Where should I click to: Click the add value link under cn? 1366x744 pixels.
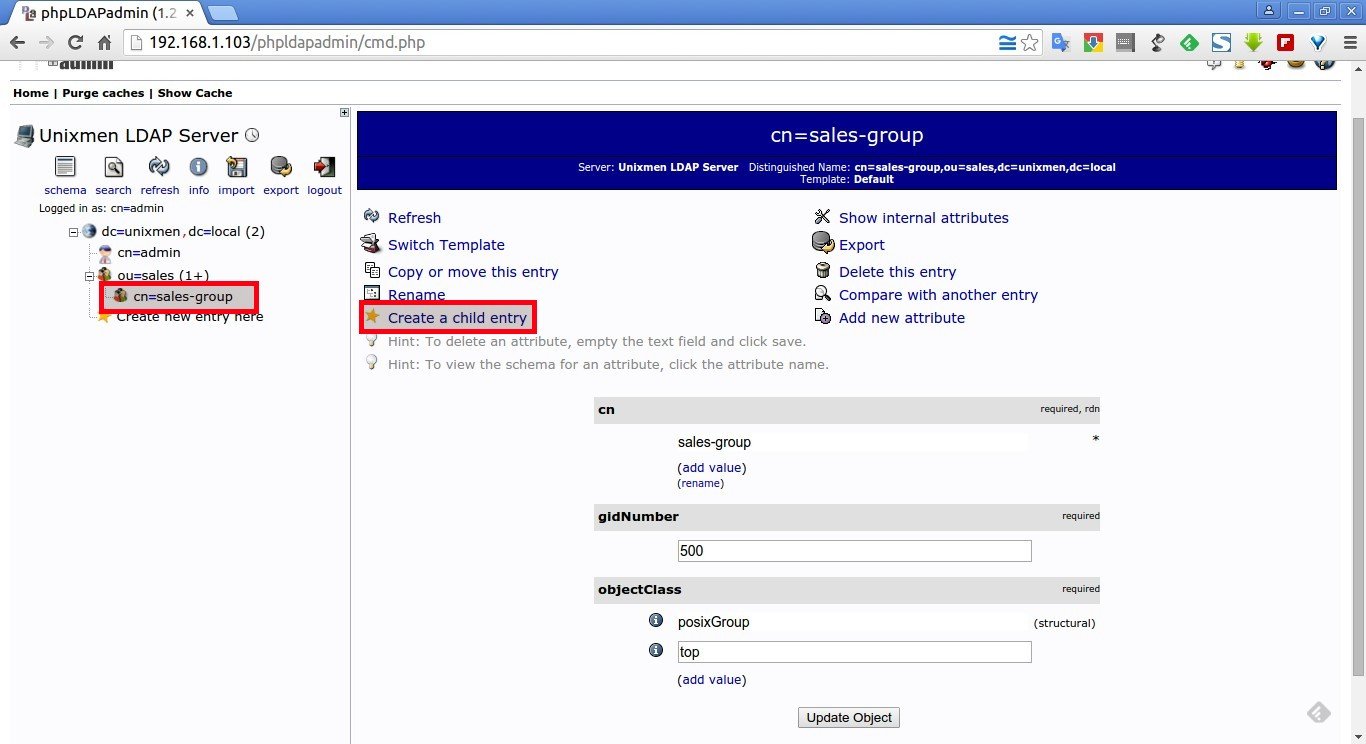[x=712, y=467]
